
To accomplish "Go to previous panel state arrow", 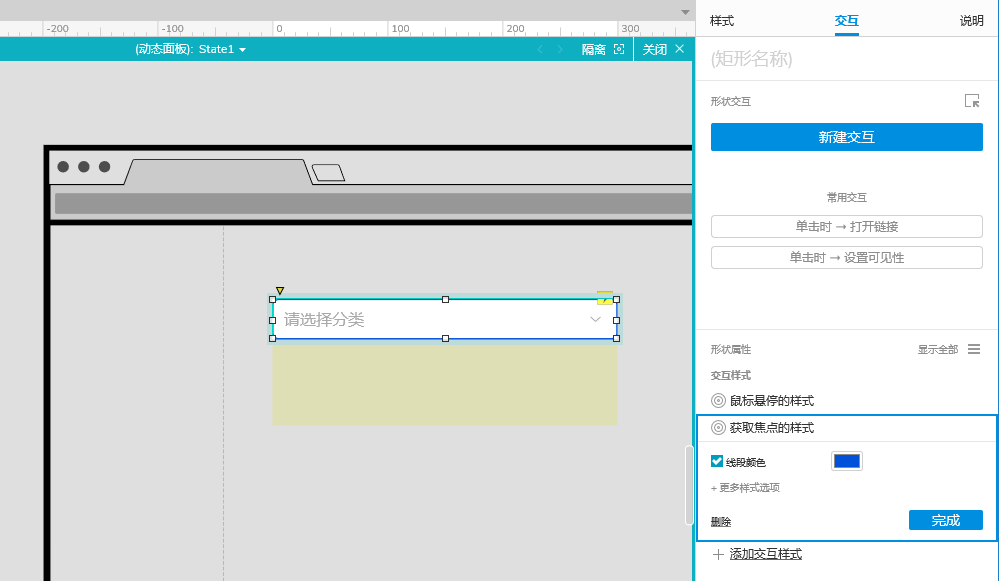I will click(x=540, y=49).
